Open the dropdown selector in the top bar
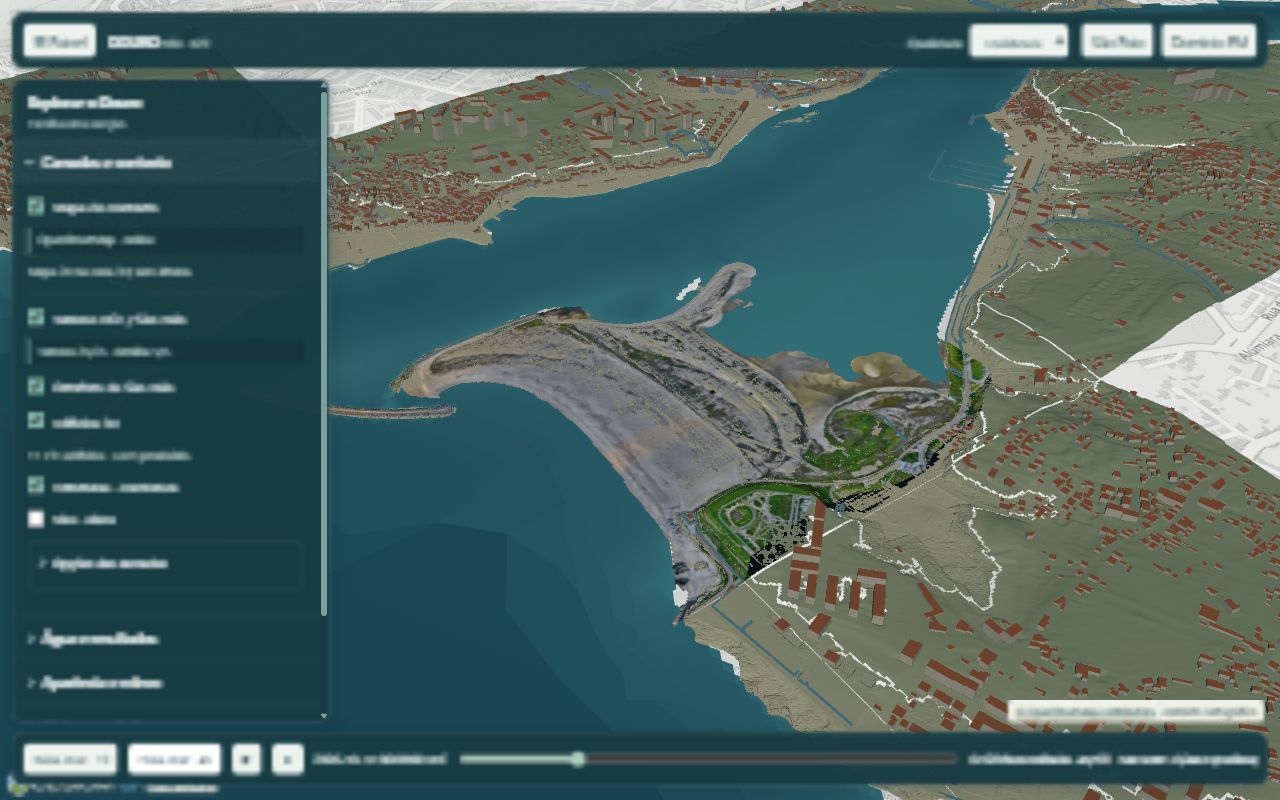 (x=1018, y=42)
